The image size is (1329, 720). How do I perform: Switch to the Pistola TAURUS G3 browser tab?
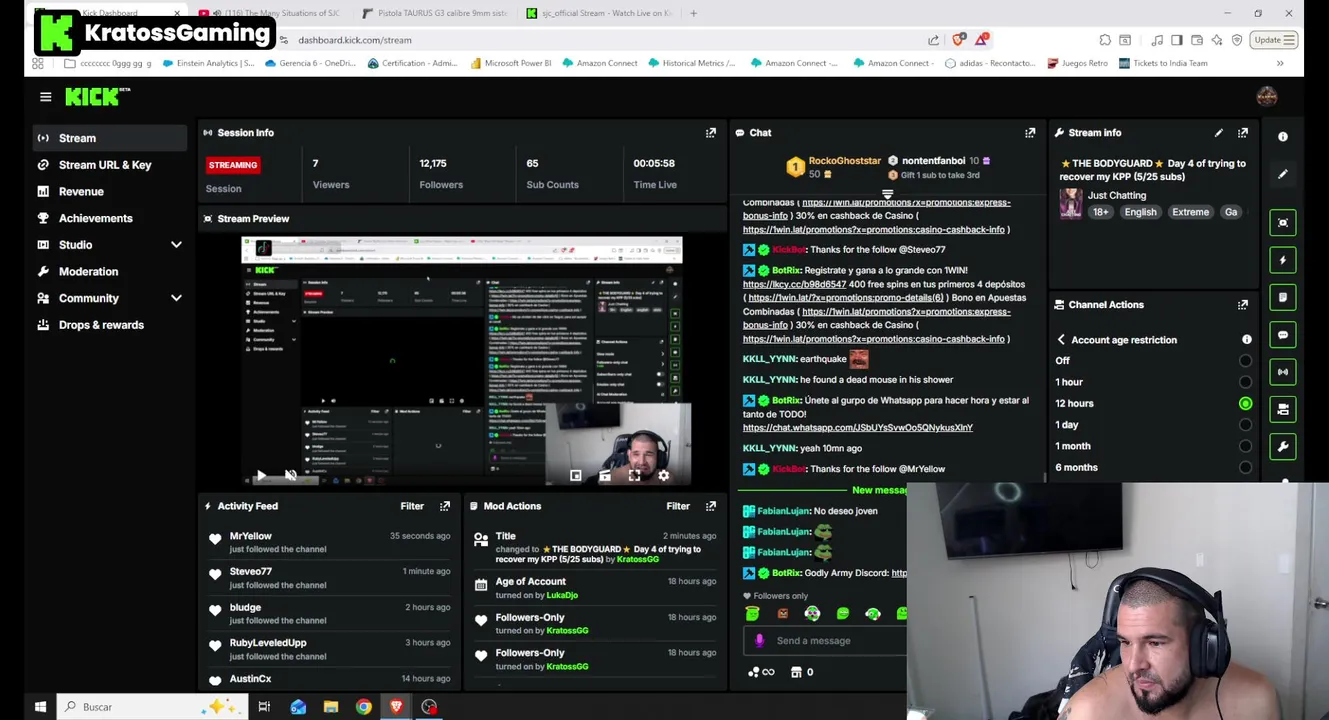(435, 13)
